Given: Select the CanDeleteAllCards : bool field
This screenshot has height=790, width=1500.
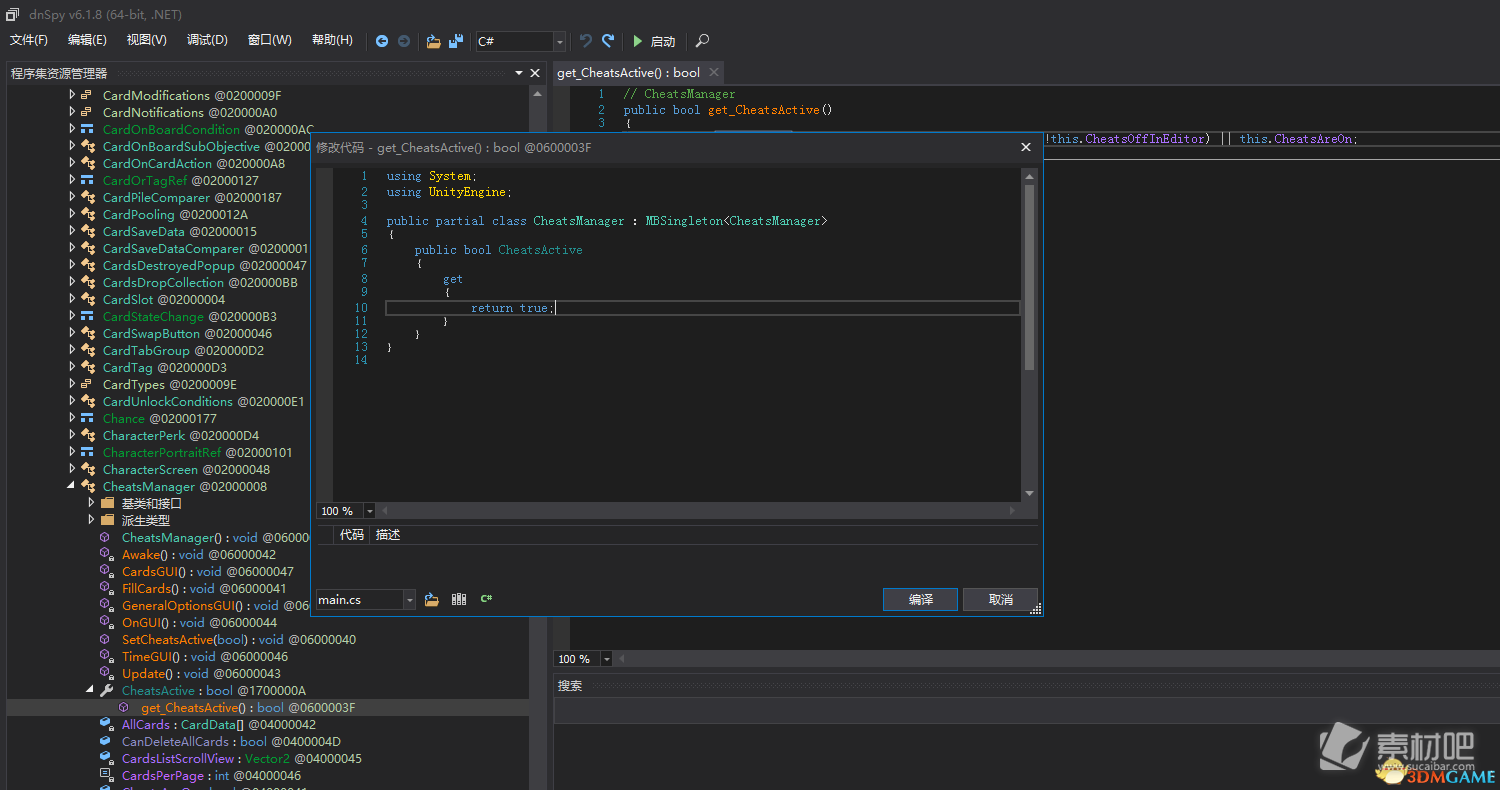Looking at the screenshot, I should coord(231,741).
